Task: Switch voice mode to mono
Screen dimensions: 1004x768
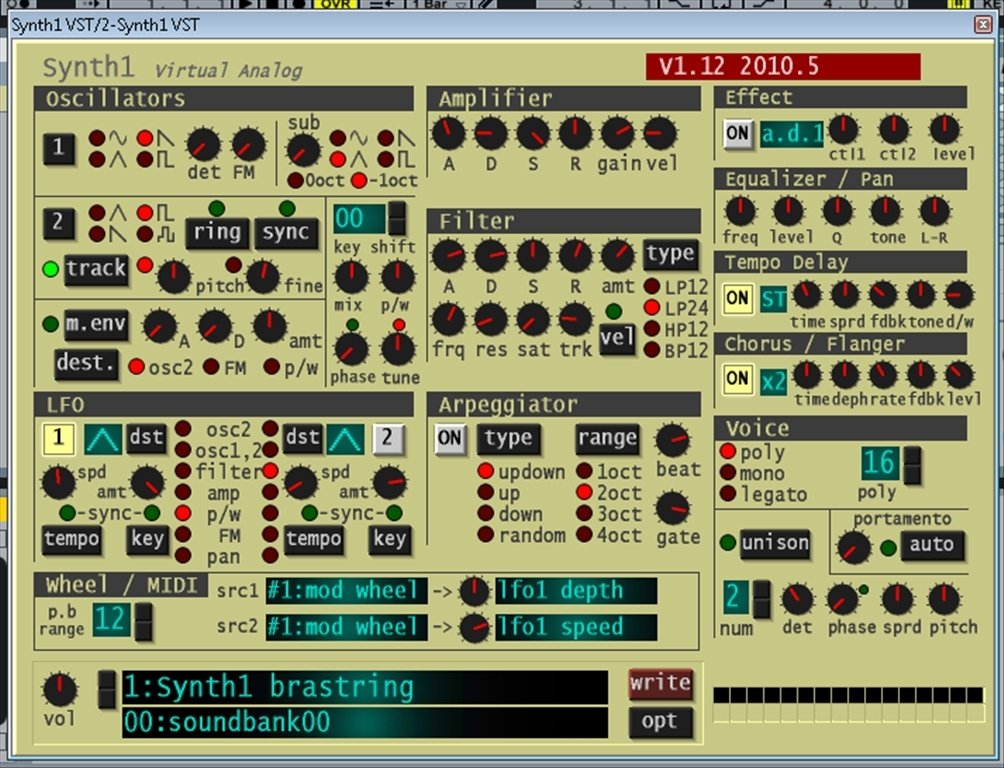Action: click(727, 473)
